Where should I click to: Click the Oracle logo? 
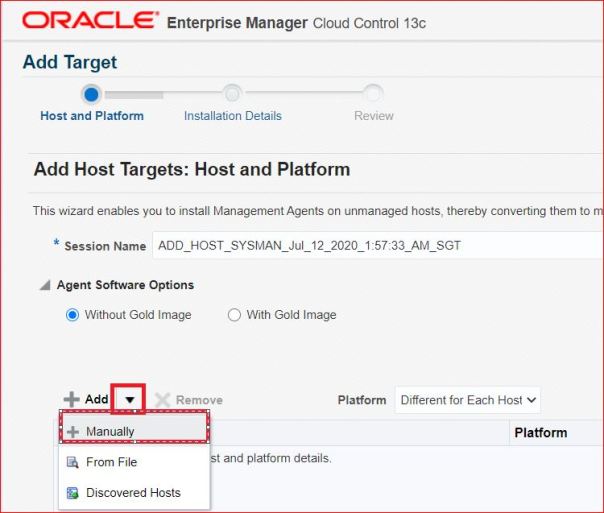point(91,21)
